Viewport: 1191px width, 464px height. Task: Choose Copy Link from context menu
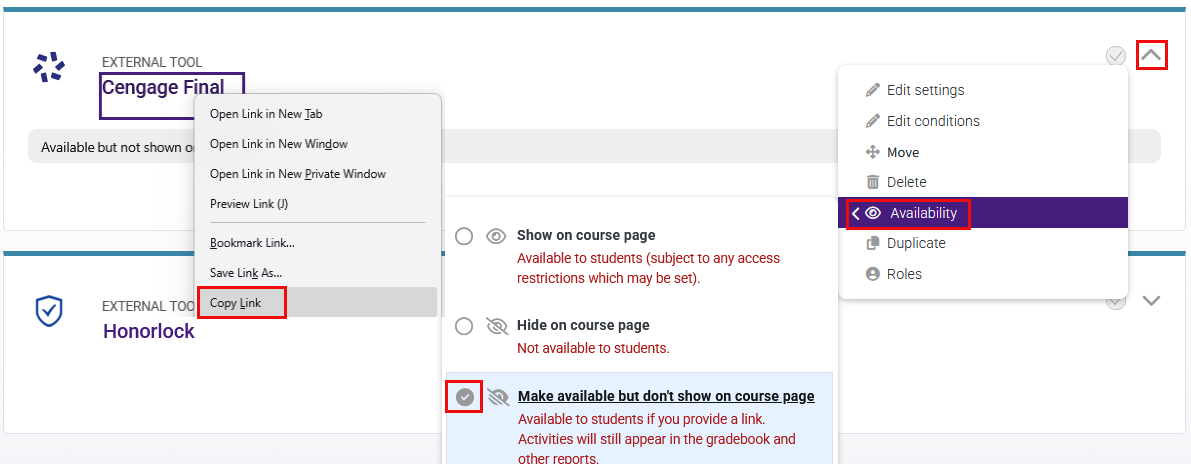[x=242, y=303]
